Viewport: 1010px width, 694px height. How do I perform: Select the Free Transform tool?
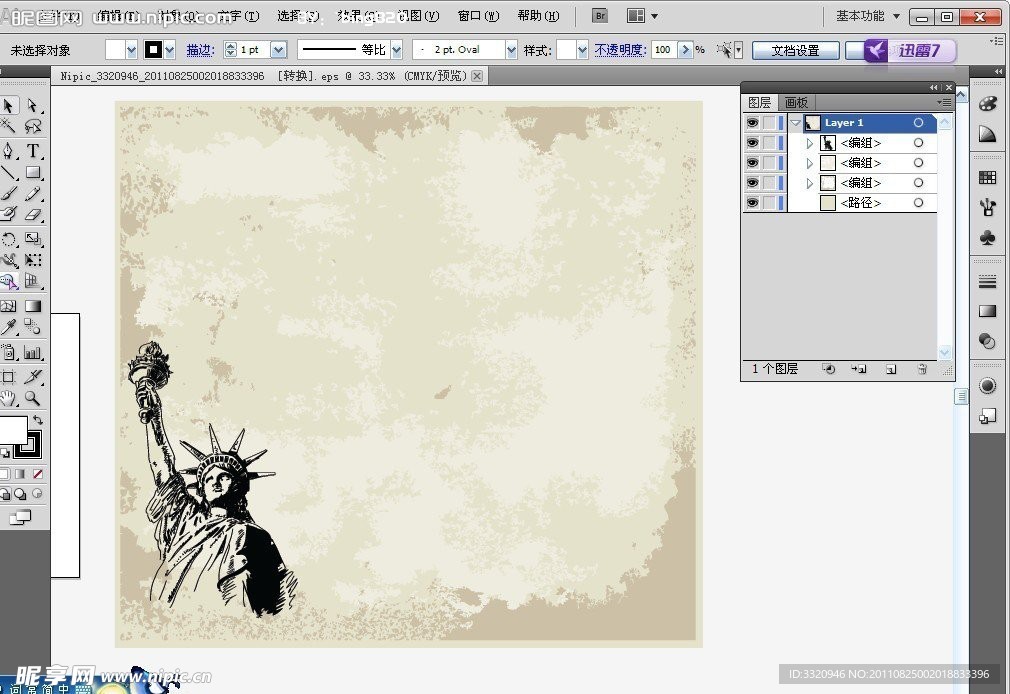[33, 260]
